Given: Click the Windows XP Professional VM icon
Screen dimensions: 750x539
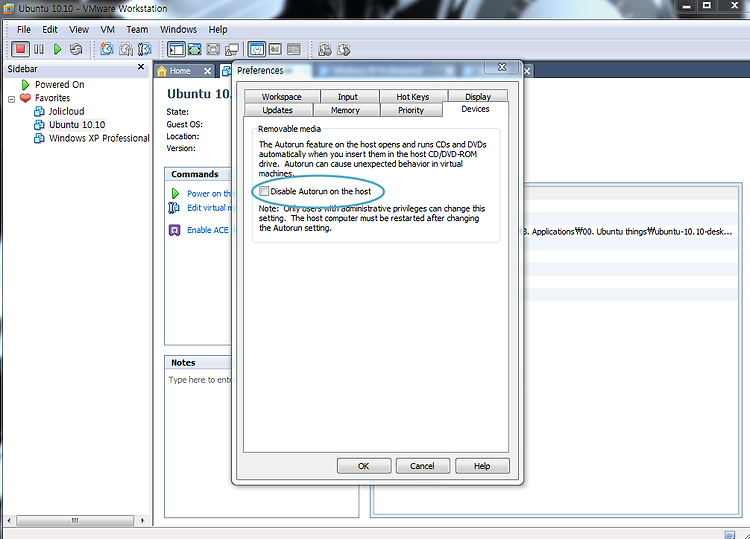Looking at the screenshot, I should pyautogui.click(x=39, y=138).
